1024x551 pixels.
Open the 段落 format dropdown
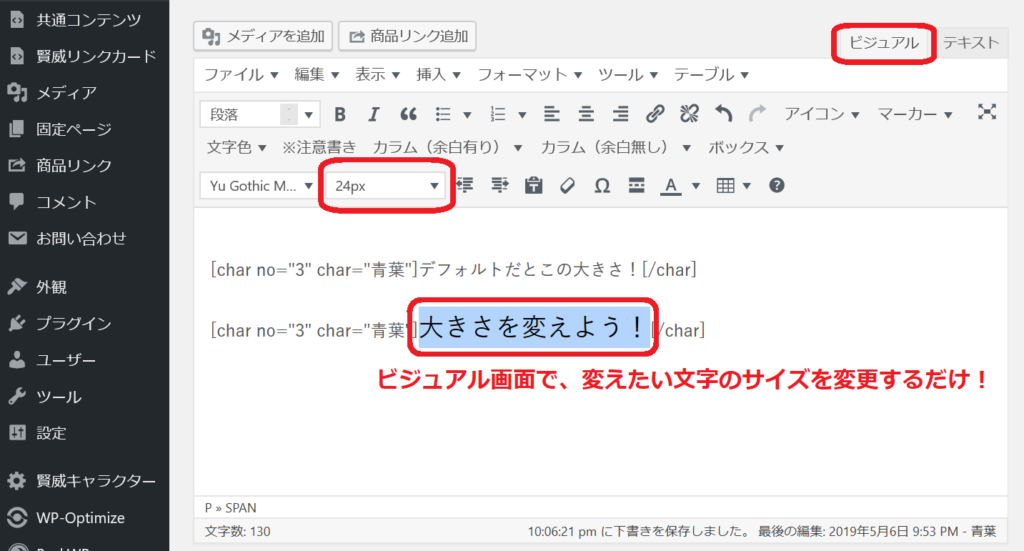coord(260,115)
